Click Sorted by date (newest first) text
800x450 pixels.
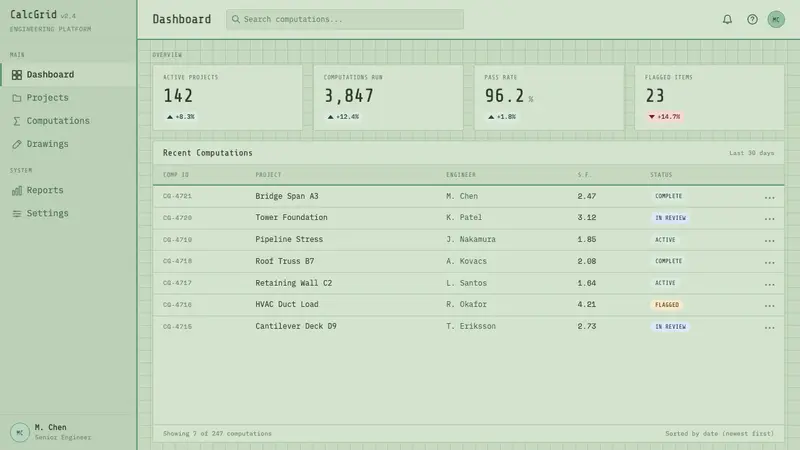pyautogui.click(x=719, y=434)
